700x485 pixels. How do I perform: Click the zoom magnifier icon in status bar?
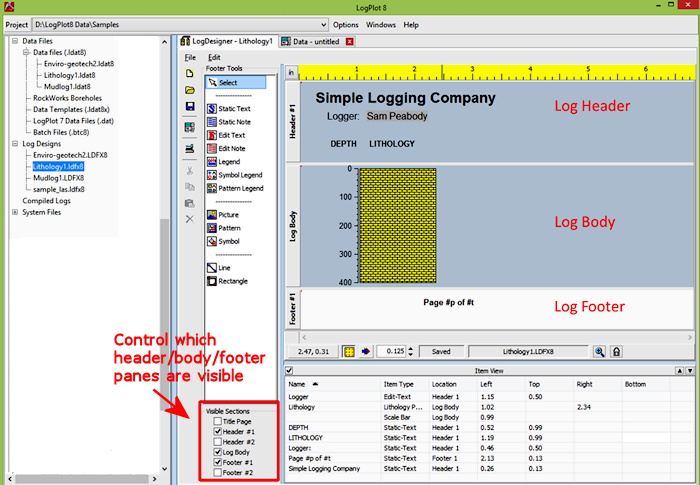(600, 352)
